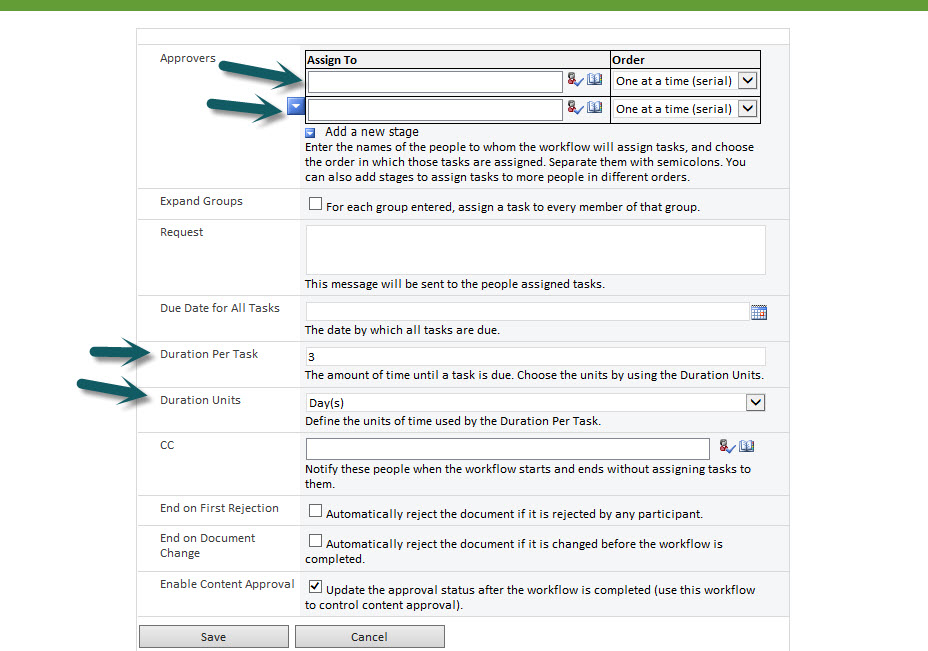Uncheck Enable Content Approval checkbox
The width and height of the screenshot is (928, 651).
click(315, 586)
